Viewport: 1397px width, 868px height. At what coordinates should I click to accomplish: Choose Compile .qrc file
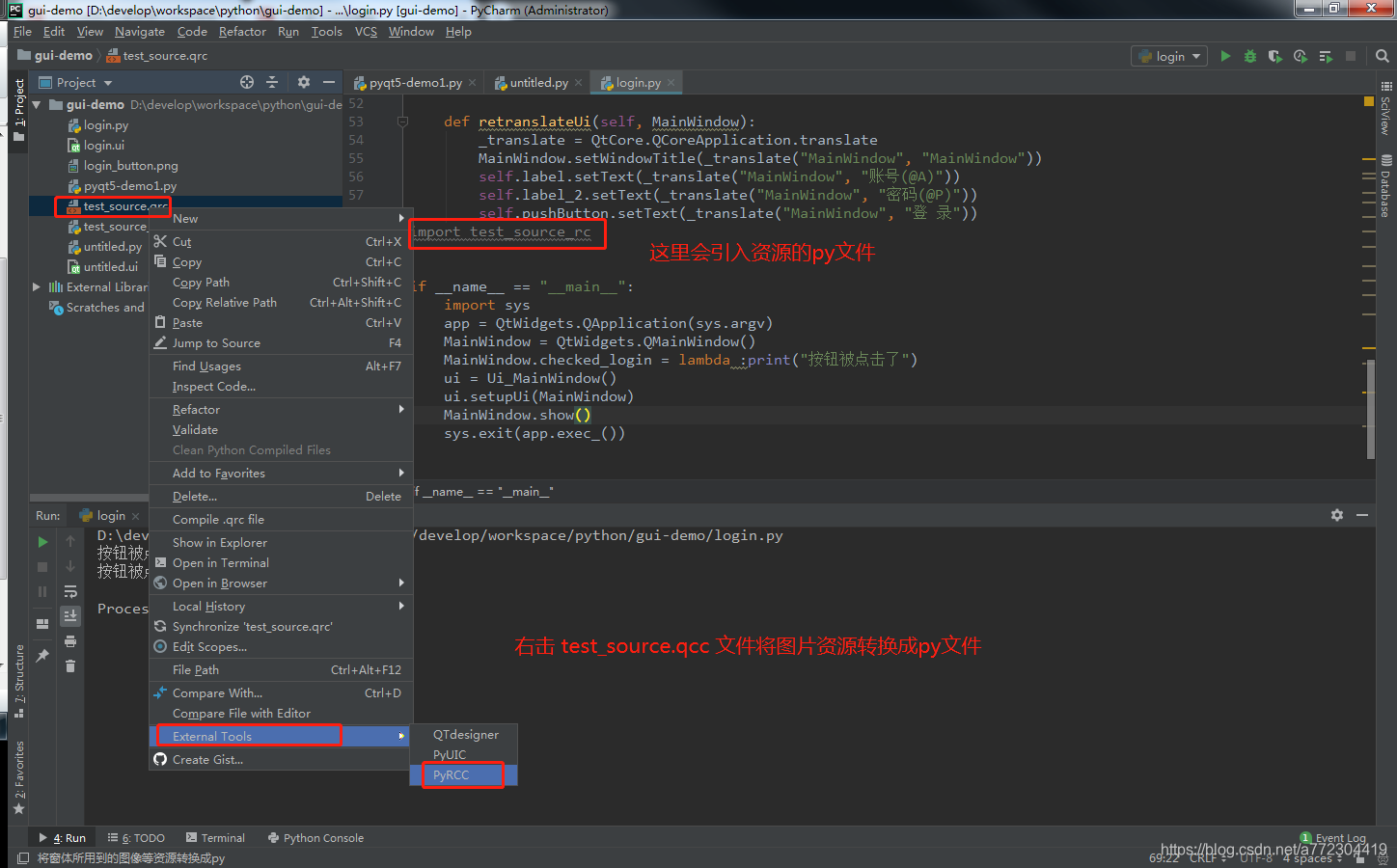pos(281,519)
